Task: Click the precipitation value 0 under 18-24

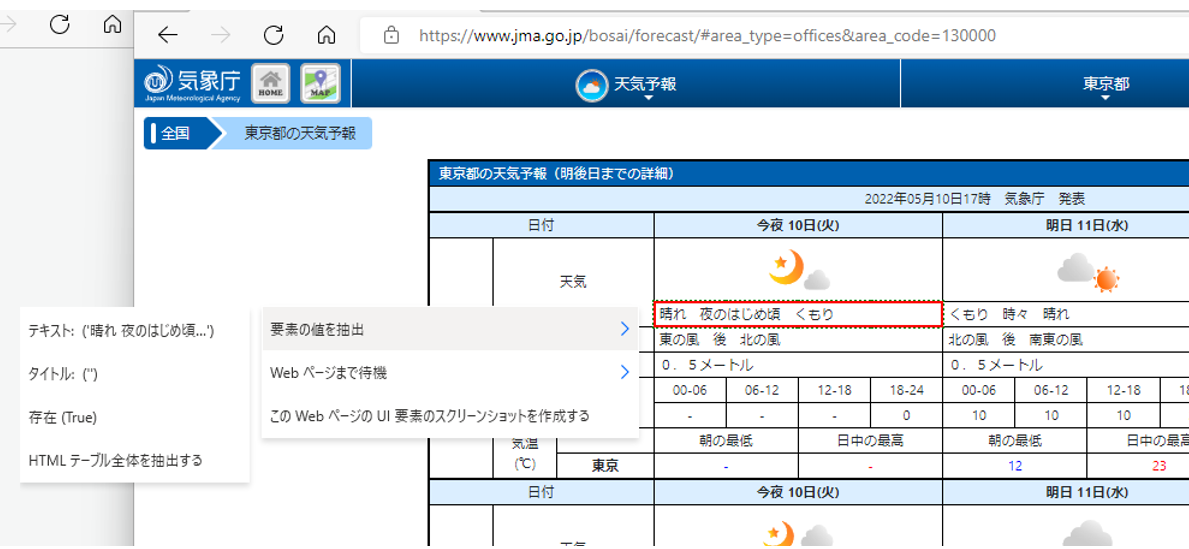Action: click(906, 416)
